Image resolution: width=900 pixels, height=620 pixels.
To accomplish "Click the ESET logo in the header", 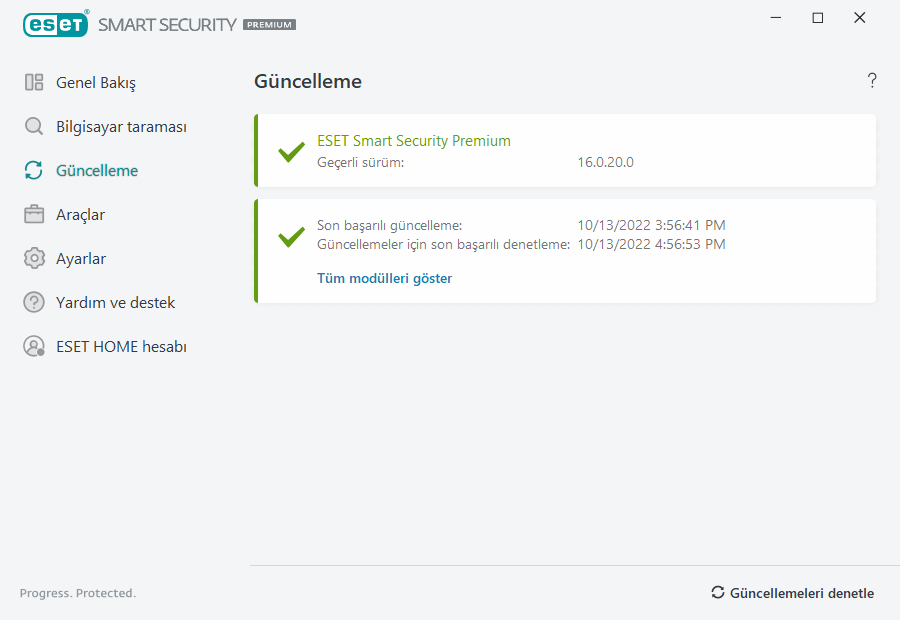I will (x=56, y=24).
